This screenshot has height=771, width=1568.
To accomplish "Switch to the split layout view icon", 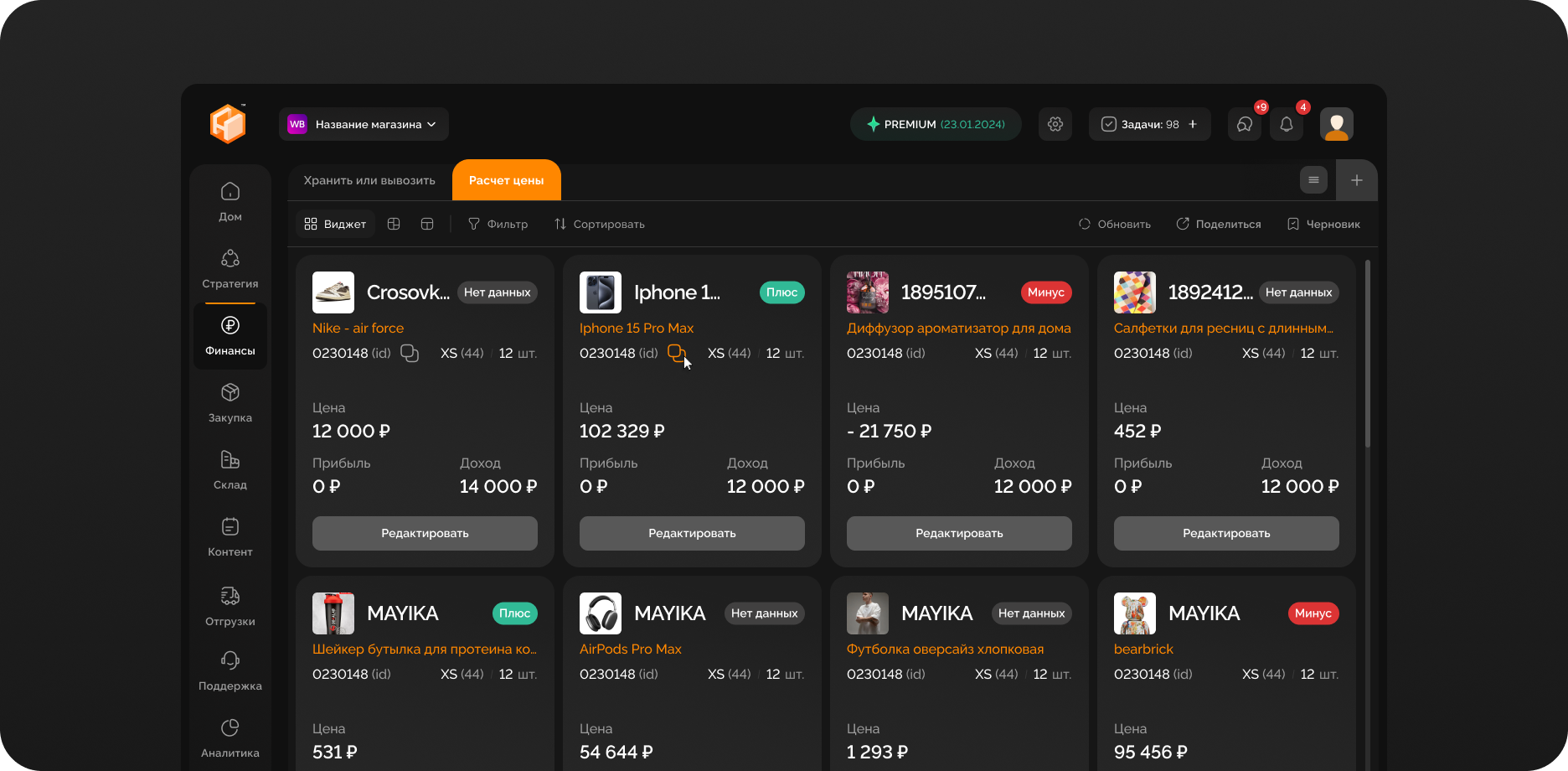I will [x=427, y=224].
